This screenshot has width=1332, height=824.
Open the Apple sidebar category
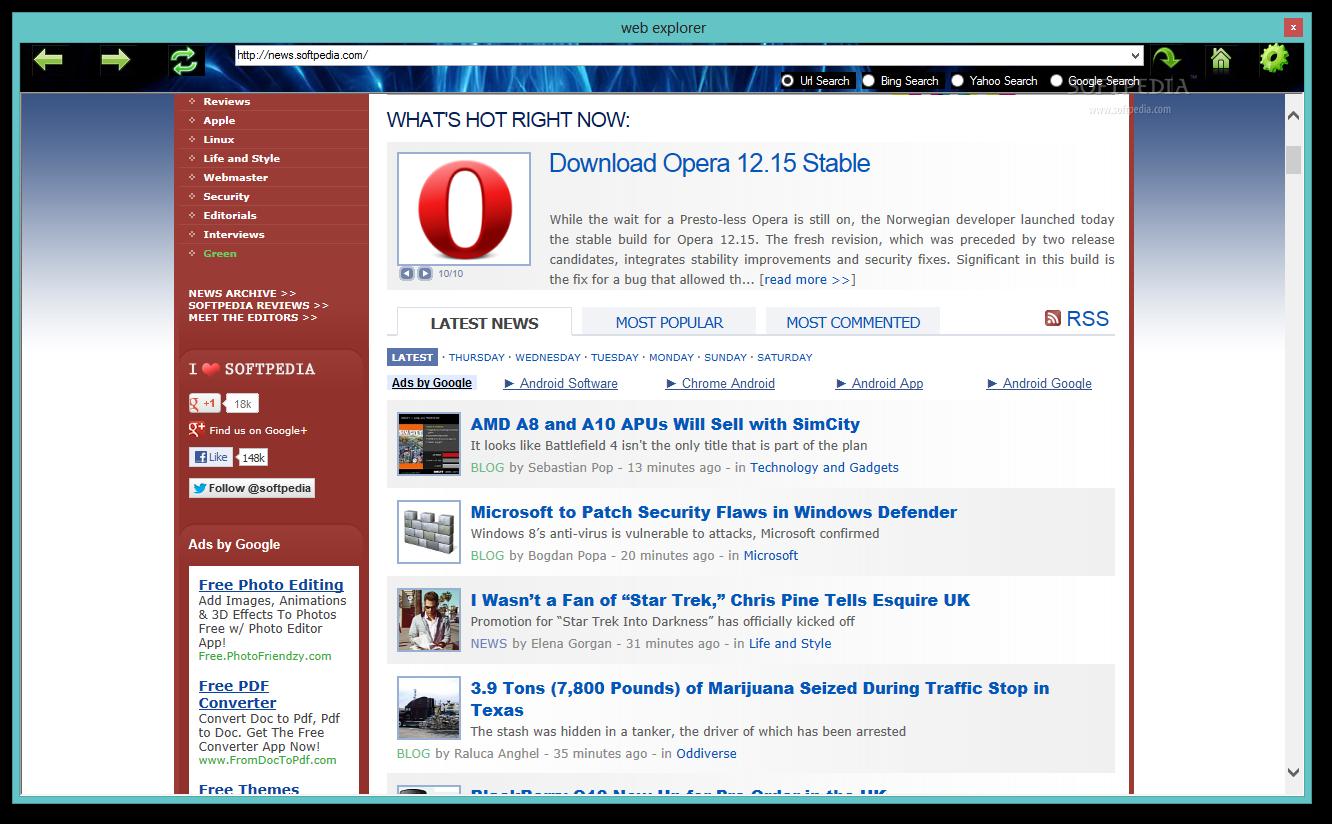(x=219, y=120)
